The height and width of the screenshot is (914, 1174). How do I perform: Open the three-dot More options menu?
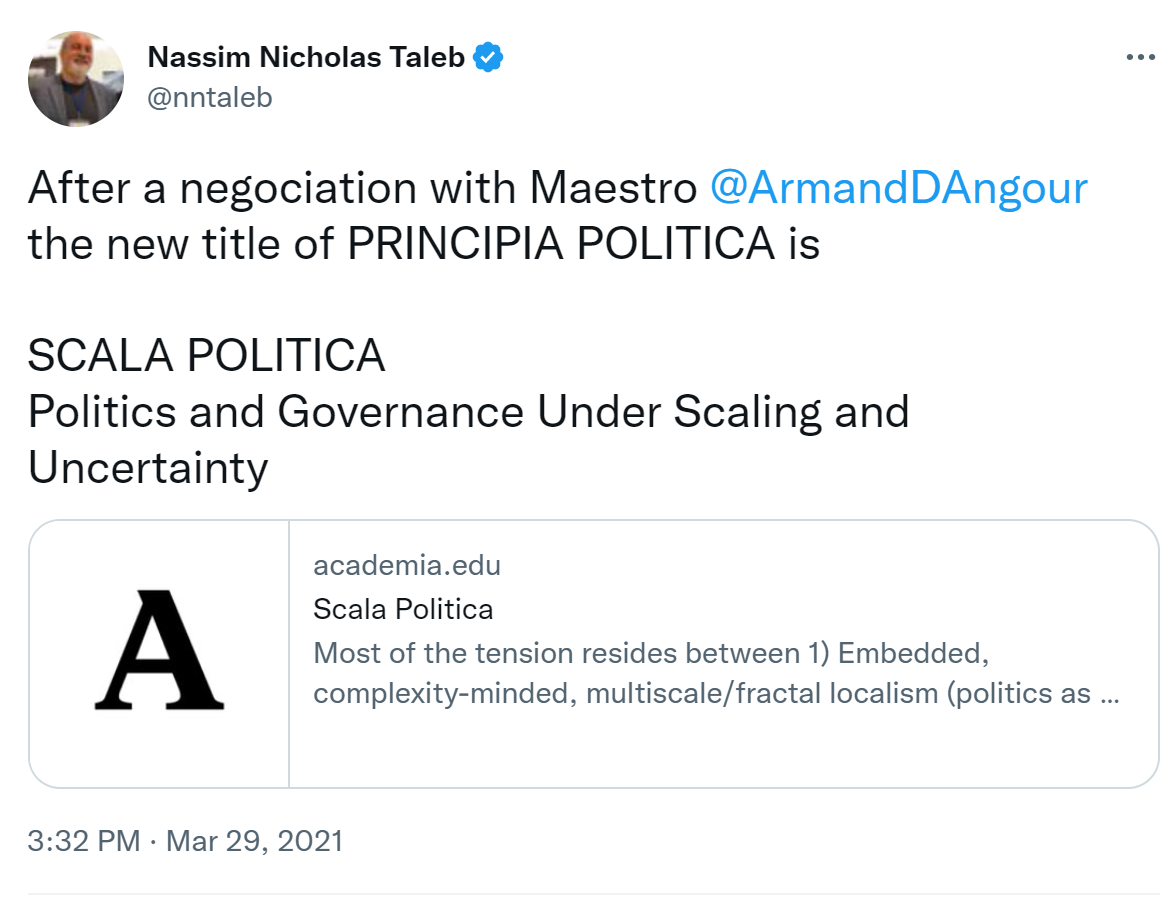pyautogui.click(x=1140, y=58)
